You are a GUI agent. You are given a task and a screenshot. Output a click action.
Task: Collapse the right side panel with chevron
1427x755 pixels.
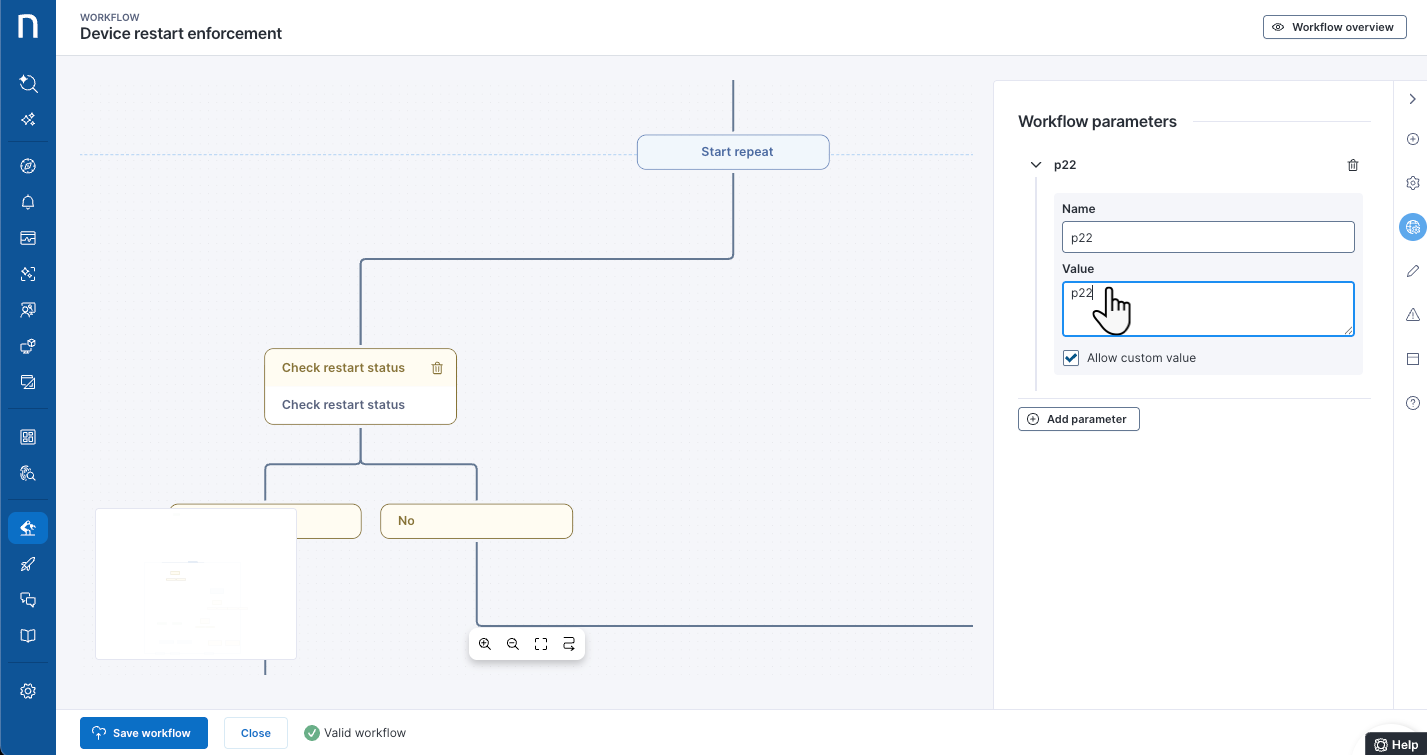click(x=1412, y=99)
